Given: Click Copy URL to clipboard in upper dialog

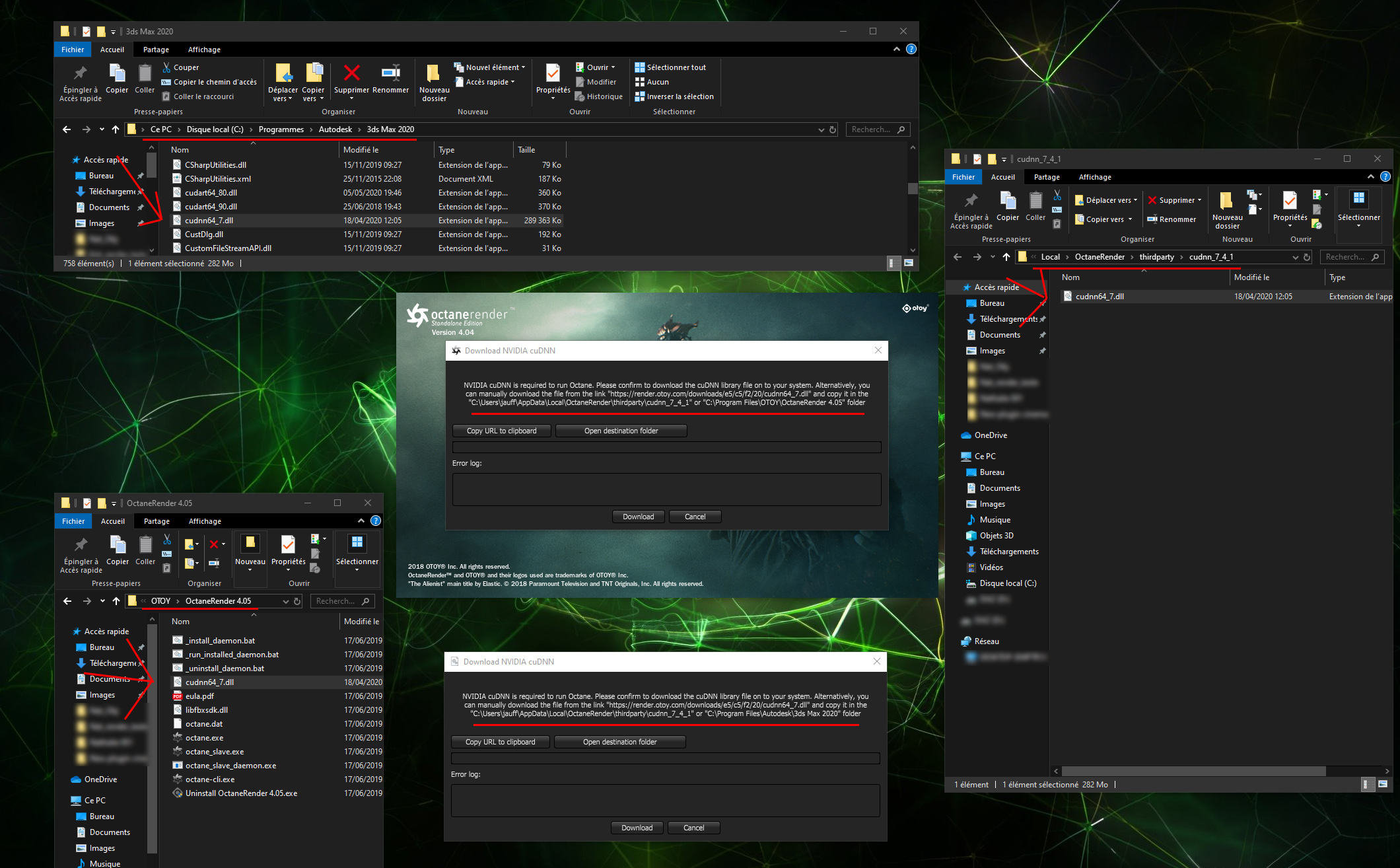Looking at the screenshot, I should tap(502, 431).
